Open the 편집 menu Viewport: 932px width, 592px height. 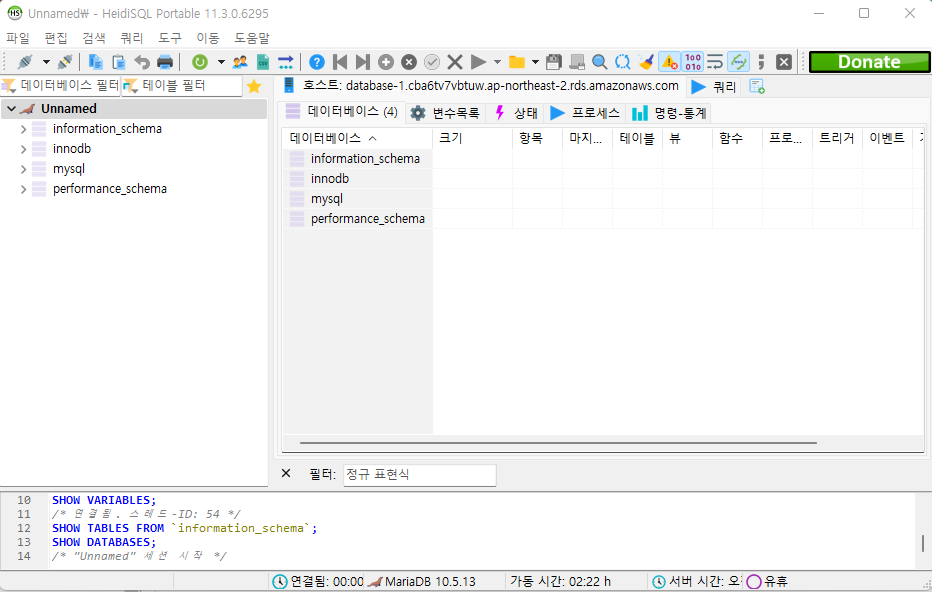point(56,38)
